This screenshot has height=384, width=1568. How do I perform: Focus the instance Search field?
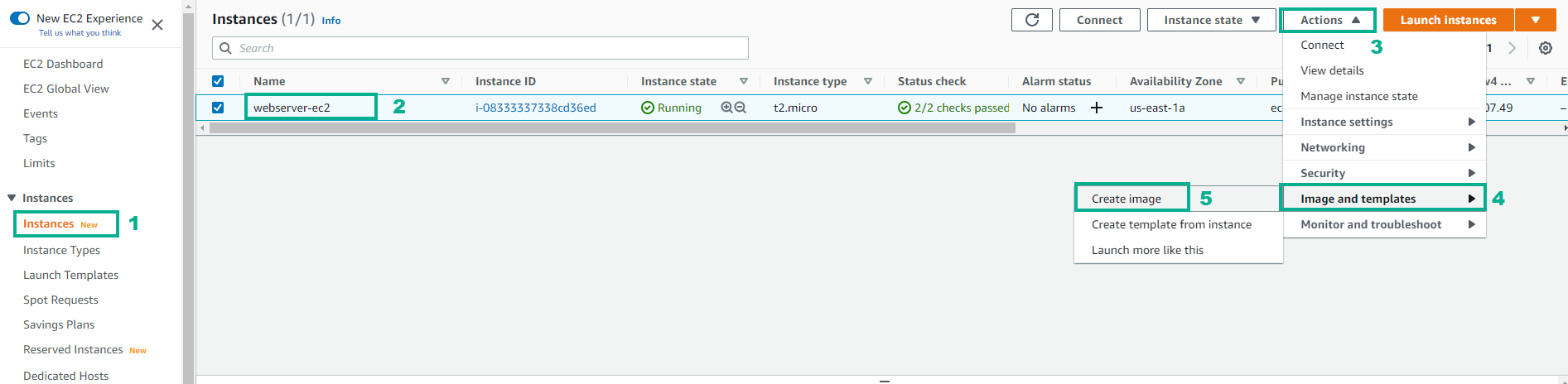tap(480, 48)
